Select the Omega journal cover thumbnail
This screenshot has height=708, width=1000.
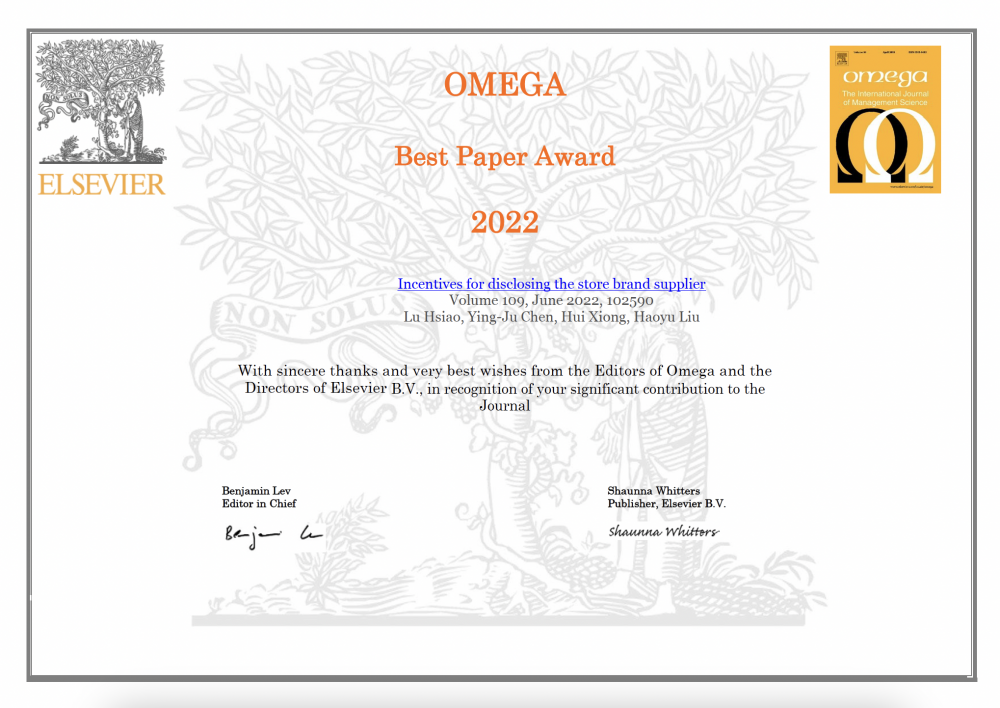[885, 119]
